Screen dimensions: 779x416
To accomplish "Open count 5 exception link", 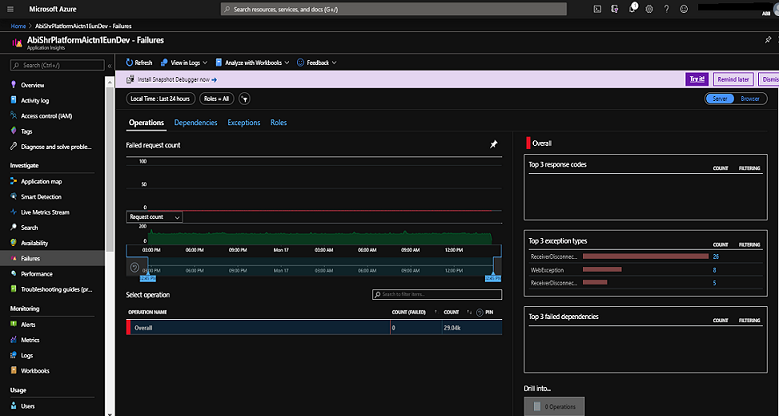I will click(714, 283).
